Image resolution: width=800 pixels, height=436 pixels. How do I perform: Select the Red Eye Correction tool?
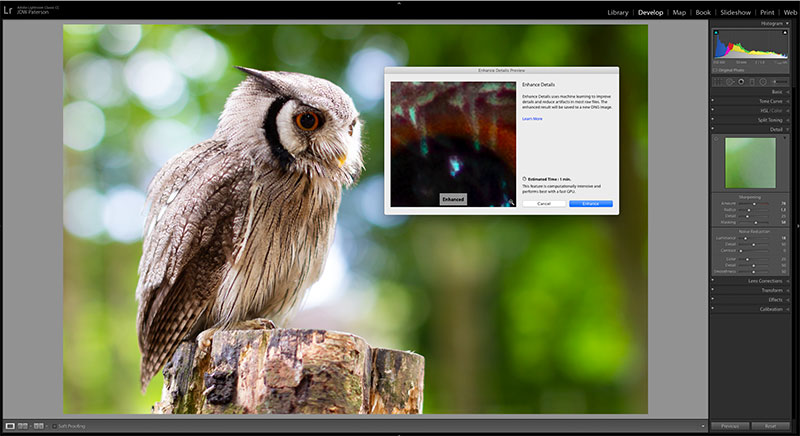tap(741, 82)
